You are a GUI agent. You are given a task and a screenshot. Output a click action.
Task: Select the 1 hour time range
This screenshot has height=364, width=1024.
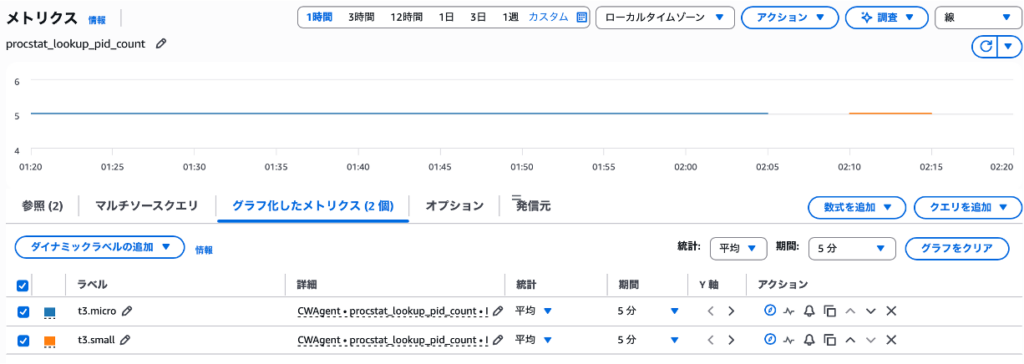[319, 18]
